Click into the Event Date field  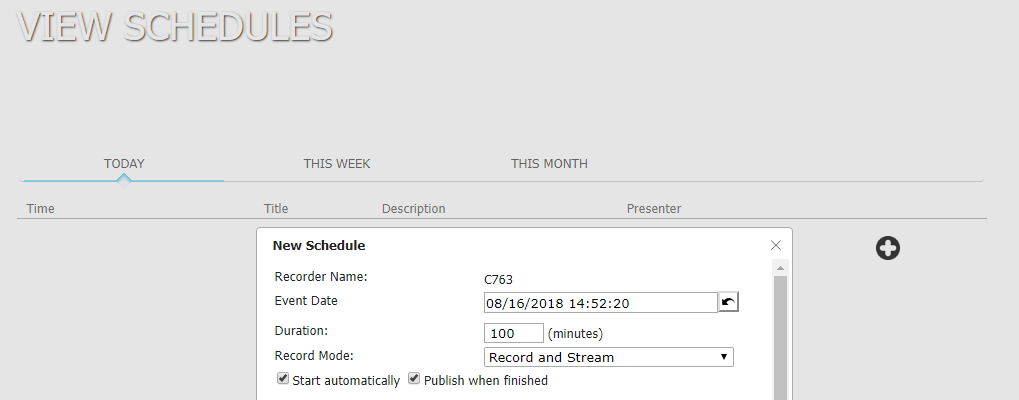(x=601, y=303)
